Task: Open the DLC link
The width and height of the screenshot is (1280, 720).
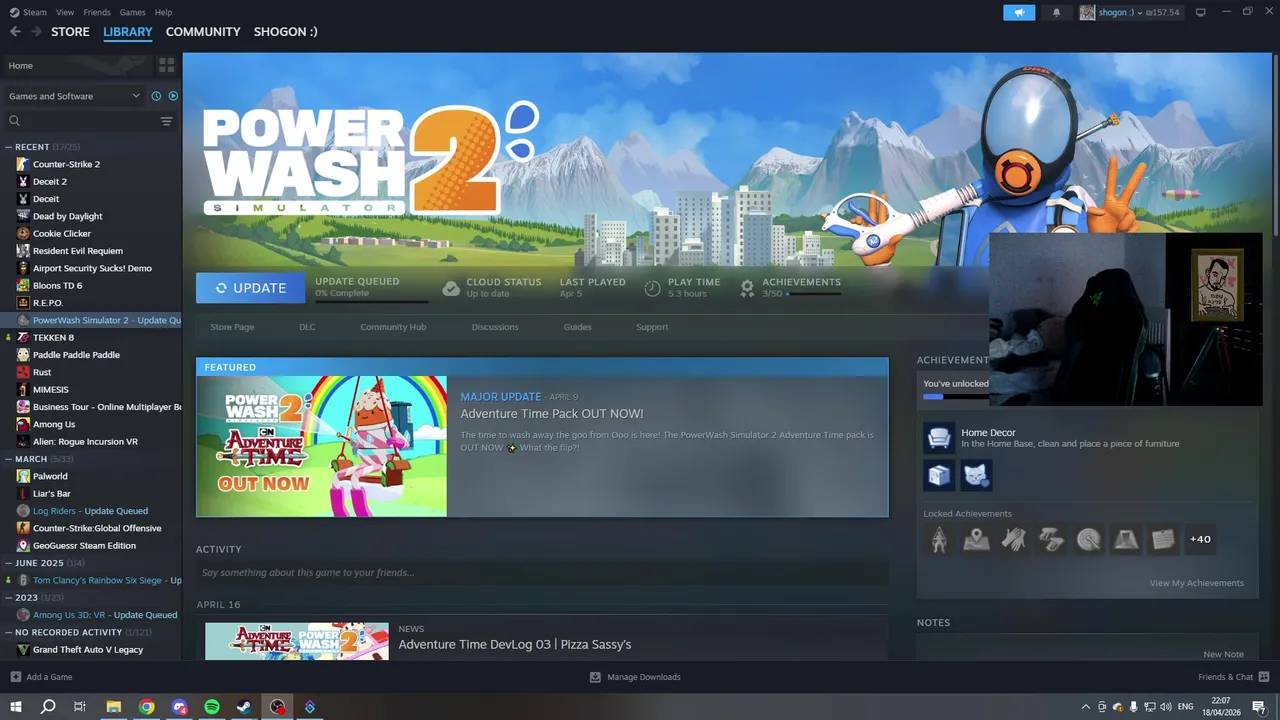Action: (x=307, y=327)
